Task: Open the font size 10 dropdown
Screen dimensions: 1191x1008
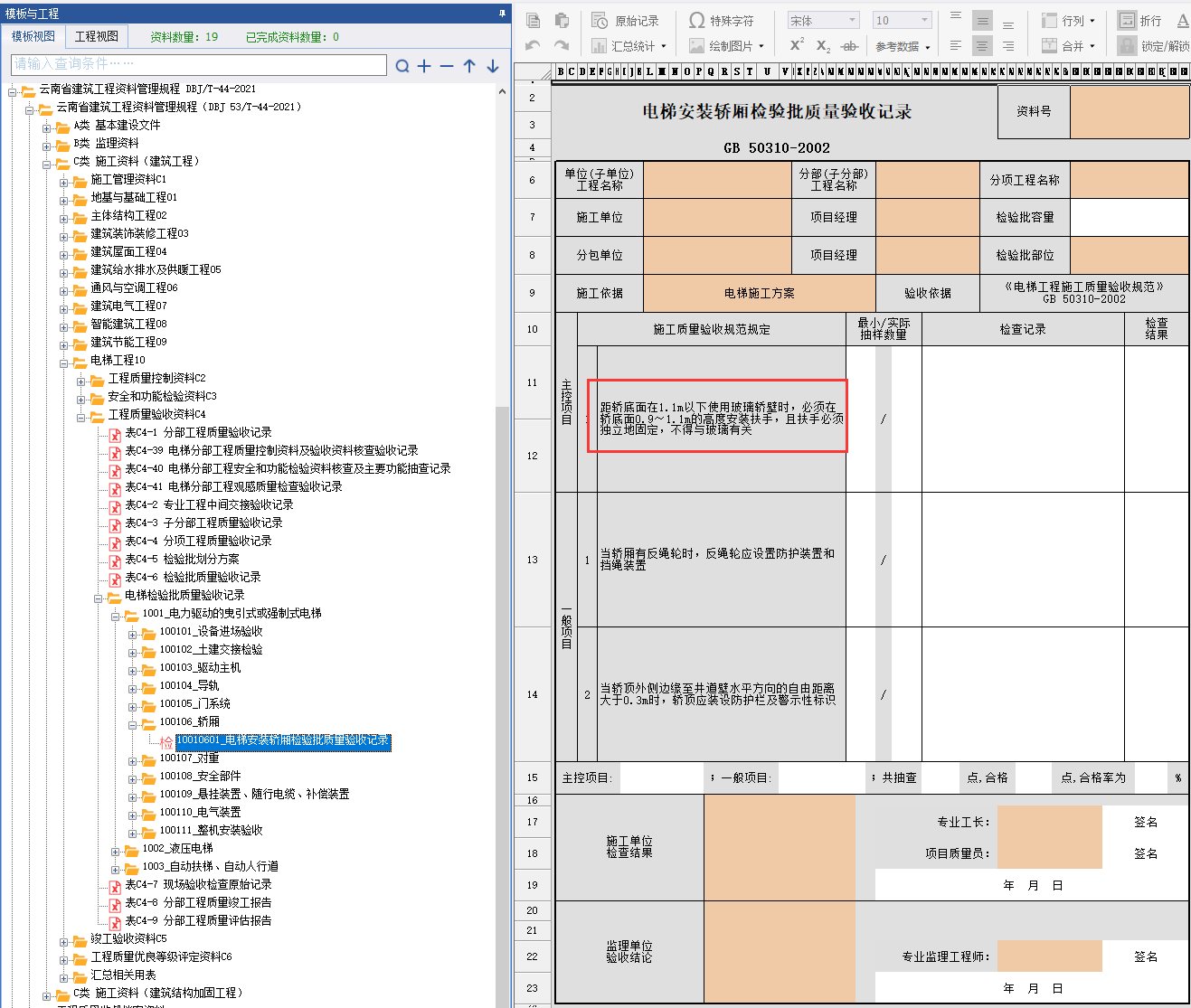Action: [x=902, y=21]
